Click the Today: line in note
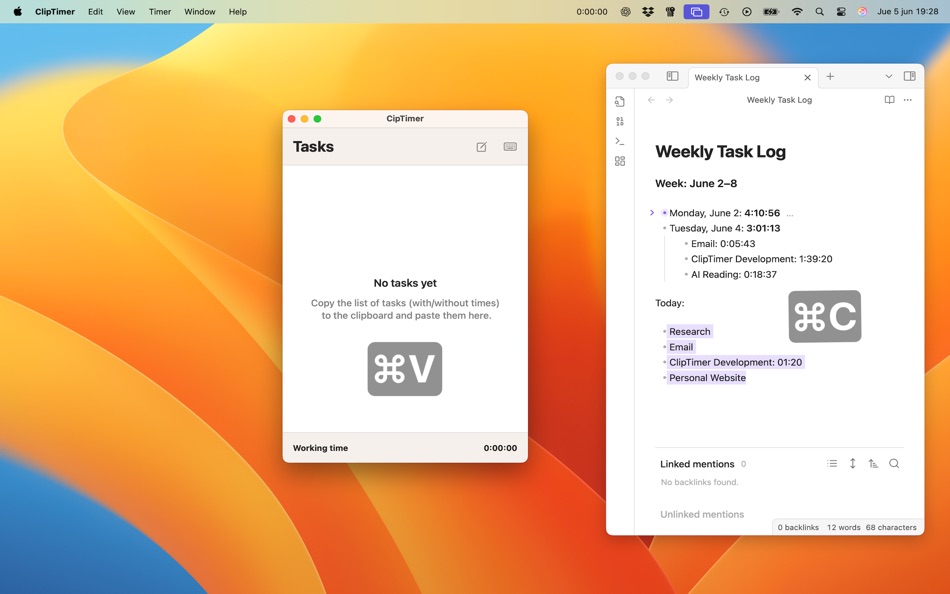 pyautogui.click(x=669, y=303)
